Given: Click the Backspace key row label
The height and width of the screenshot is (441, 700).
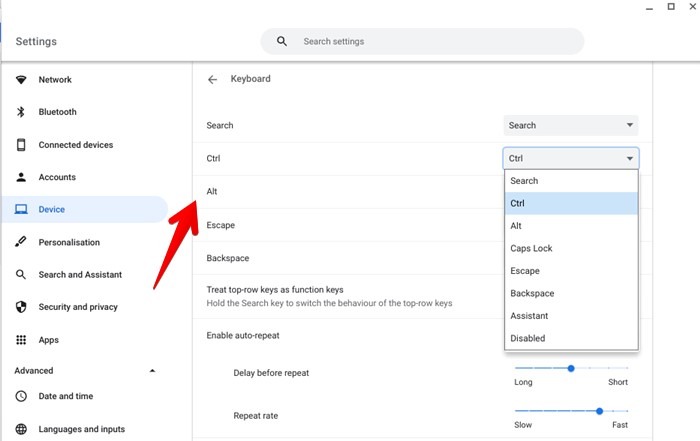Looking at the screenshot, I should point(228,258).
